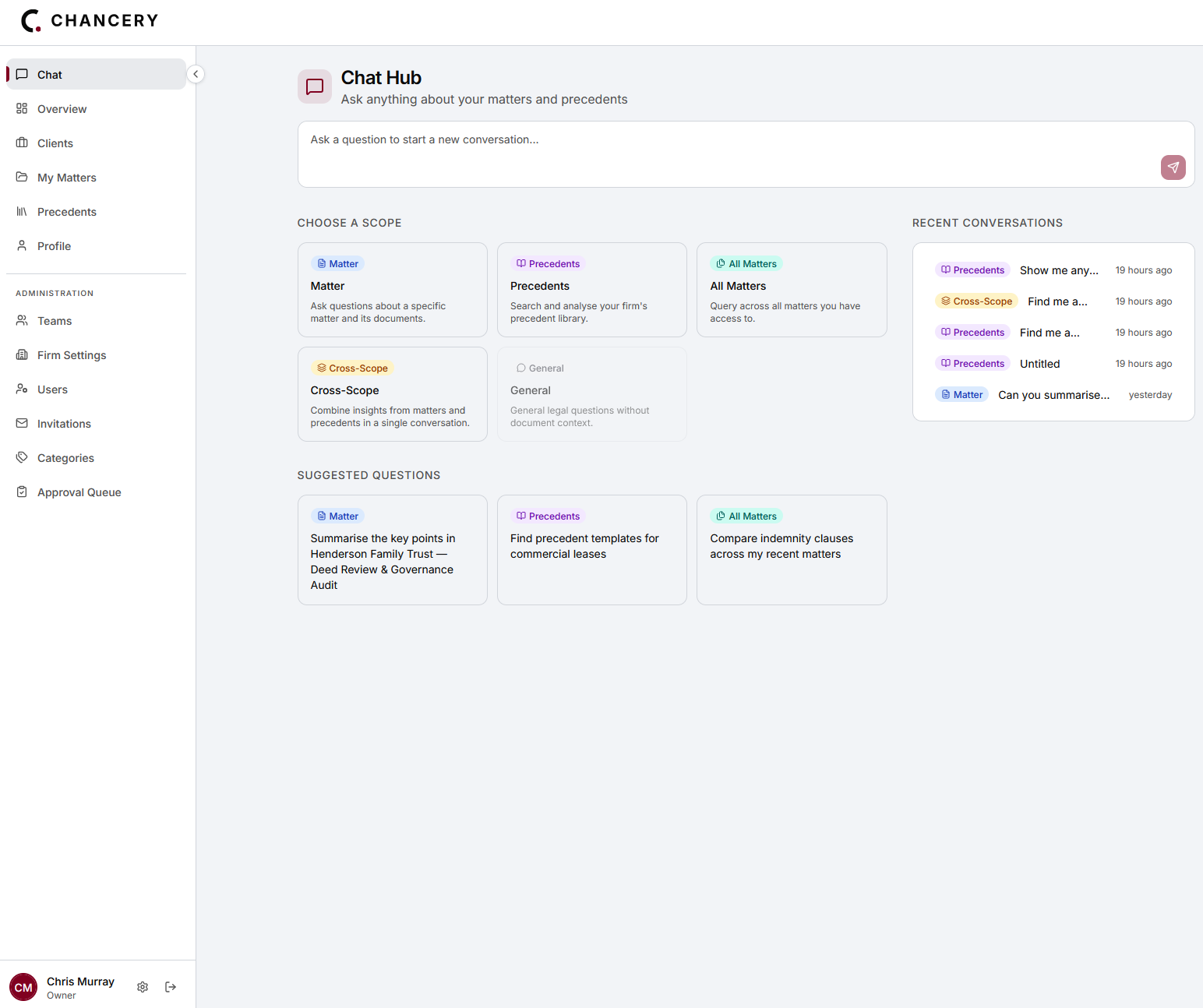Click the Invitations envelope icon
The image size is (1203, 1008).
point(22,424)
